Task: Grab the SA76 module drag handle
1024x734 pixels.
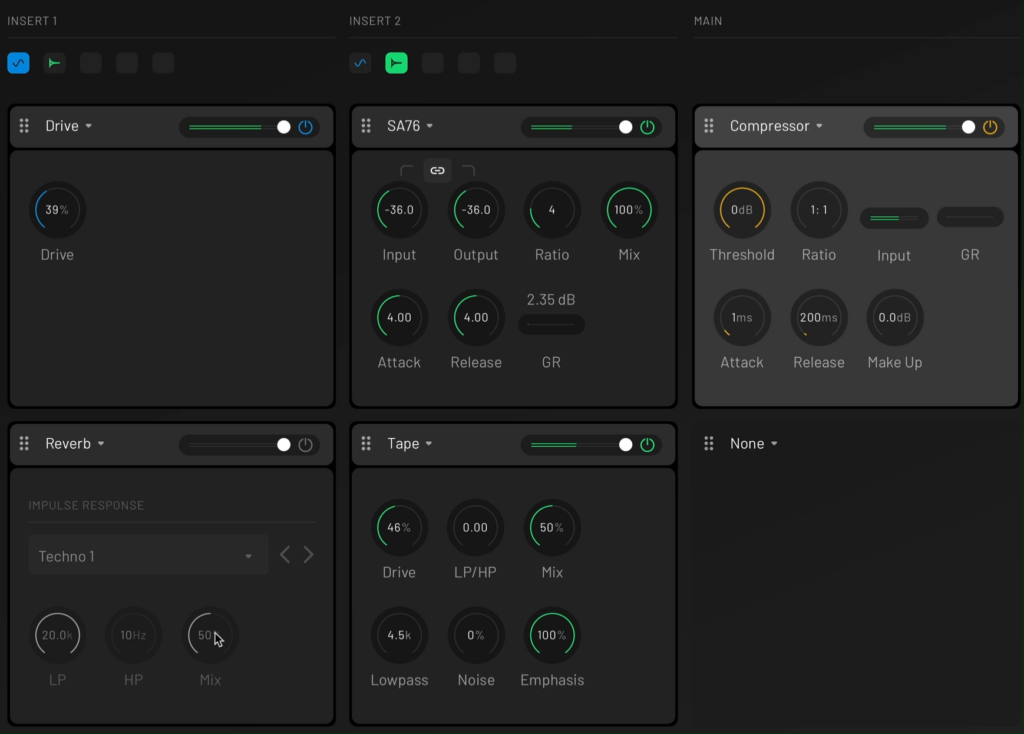Action: [366, 125]
